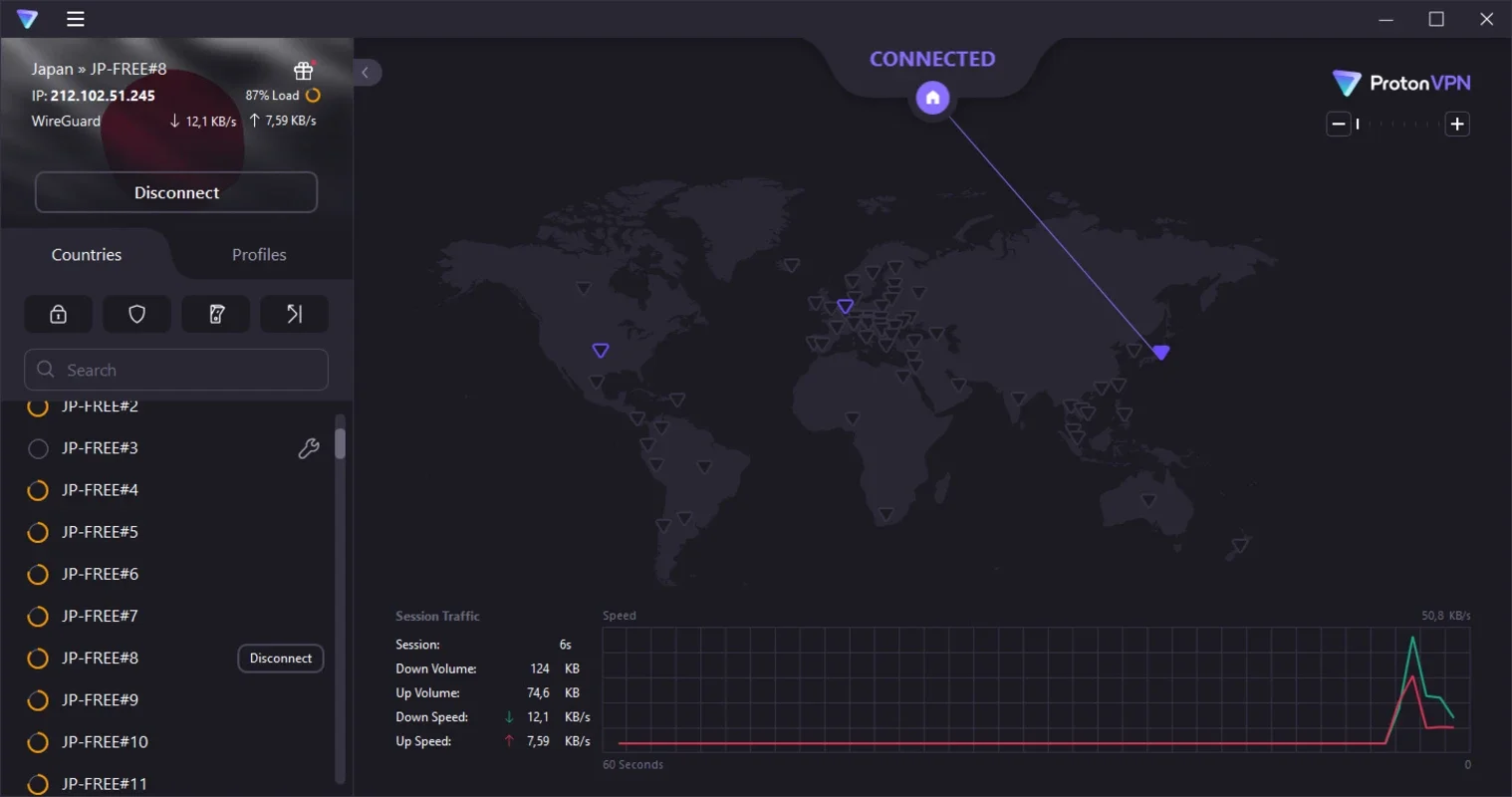Select the JP-FREE#11 server radio indicator
Image resolution: width=1512 pixels, height=797 pixels.
click(38, 783)
